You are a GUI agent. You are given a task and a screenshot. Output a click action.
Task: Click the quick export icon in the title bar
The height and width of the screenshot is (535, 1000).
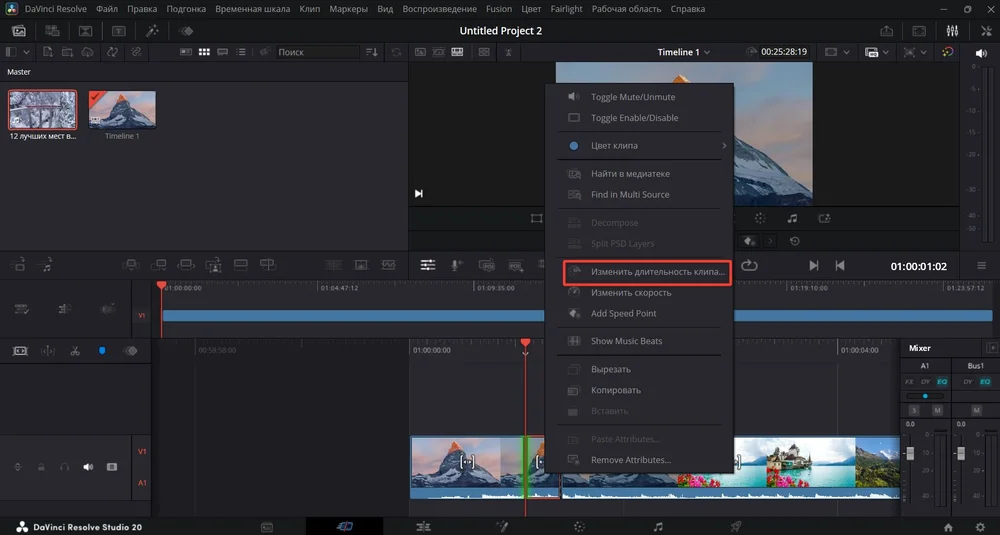click(x=886, y=31)
